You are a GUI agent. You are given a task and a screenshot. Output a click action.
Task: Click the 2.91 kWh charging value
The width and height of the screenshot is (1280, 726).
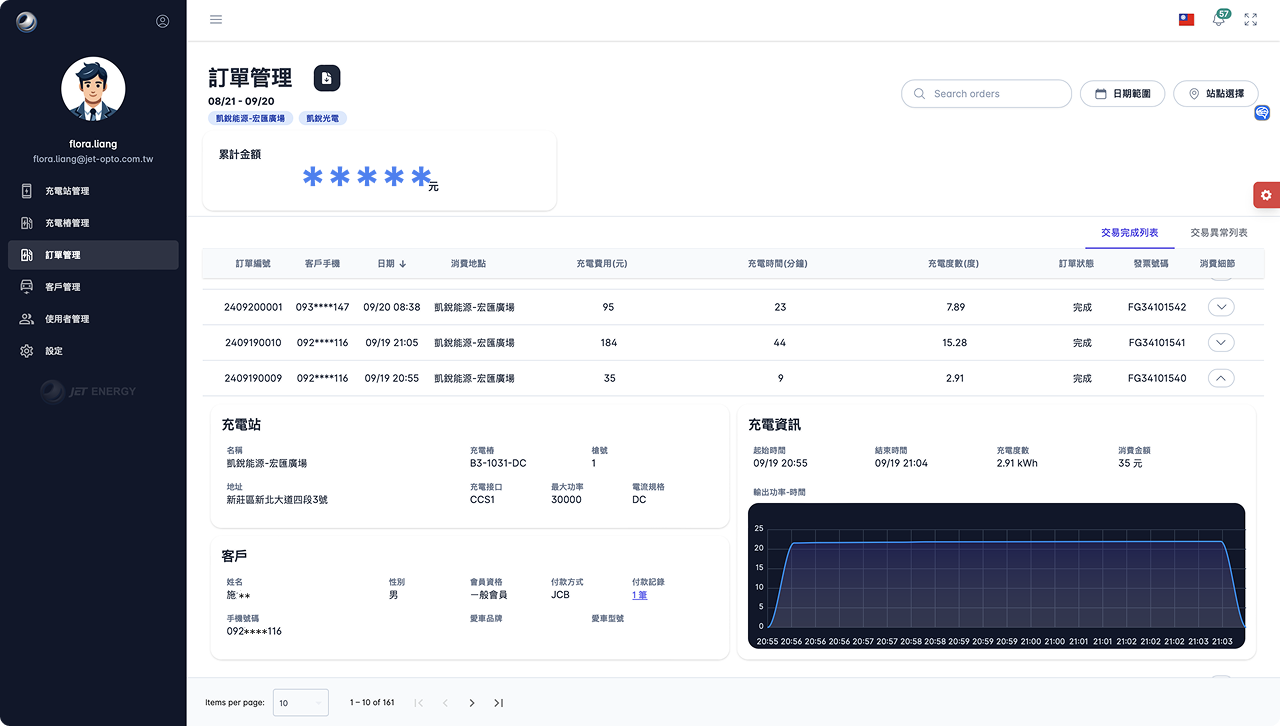click(1017, 464)
